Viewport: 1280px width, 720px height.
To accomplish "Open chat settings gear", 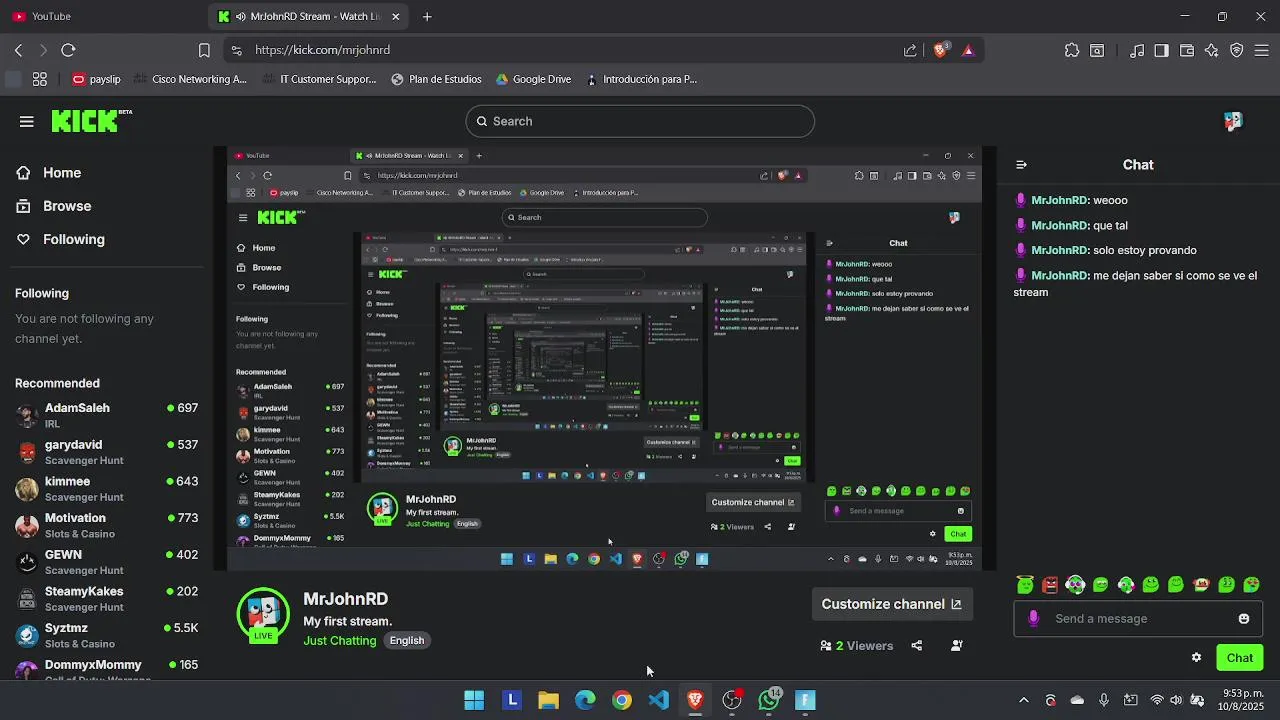I will pyautogui.click(x=1196, y=658).
